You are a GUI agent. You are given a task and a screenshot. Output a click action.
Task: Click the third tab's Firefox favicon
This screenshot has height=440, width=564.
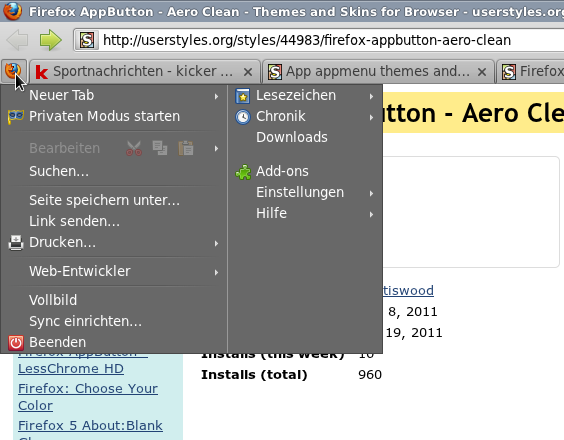(x=509, y=72)
